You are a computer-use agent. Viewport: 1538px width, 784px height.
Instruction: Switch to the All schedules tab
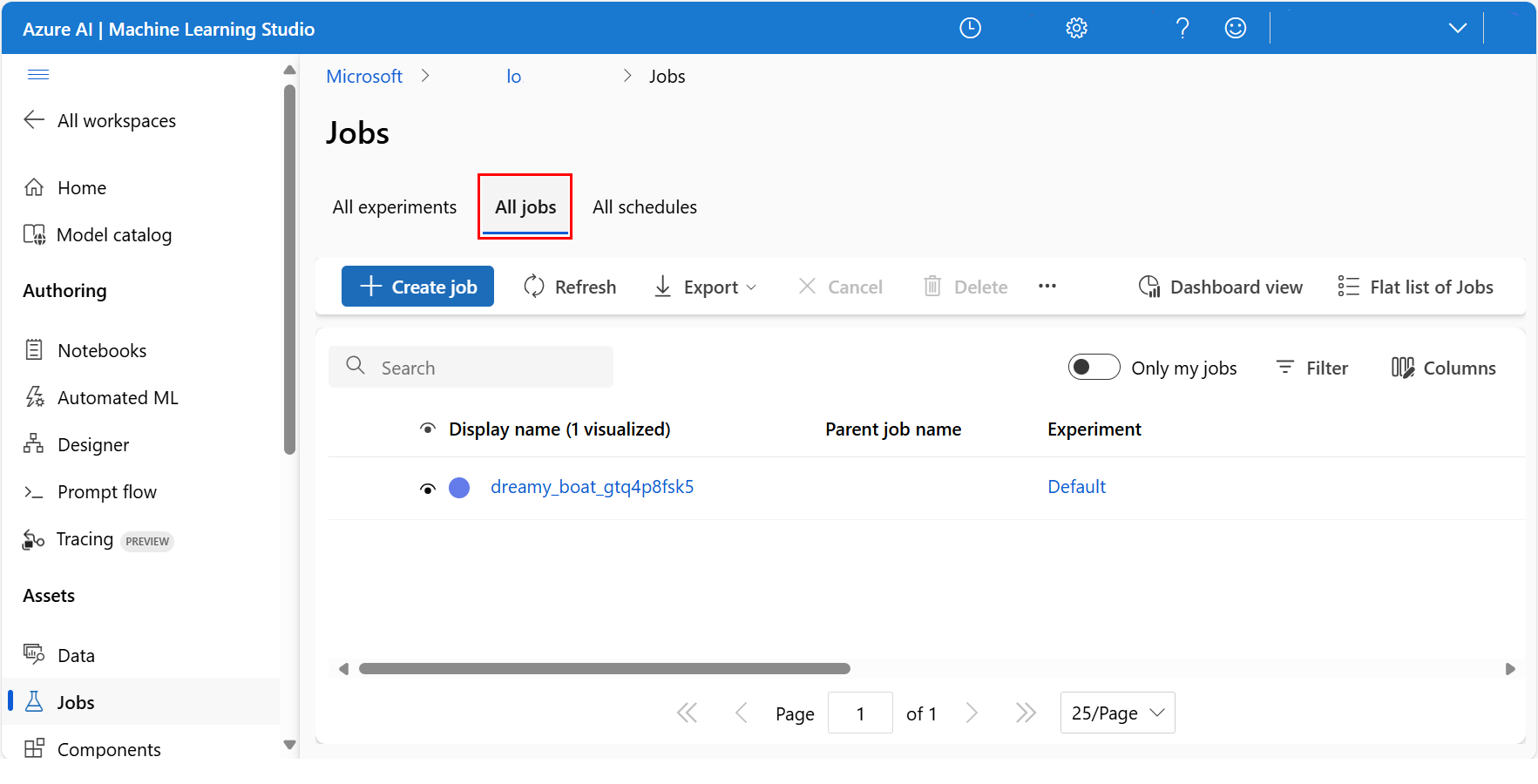point(644,207)
